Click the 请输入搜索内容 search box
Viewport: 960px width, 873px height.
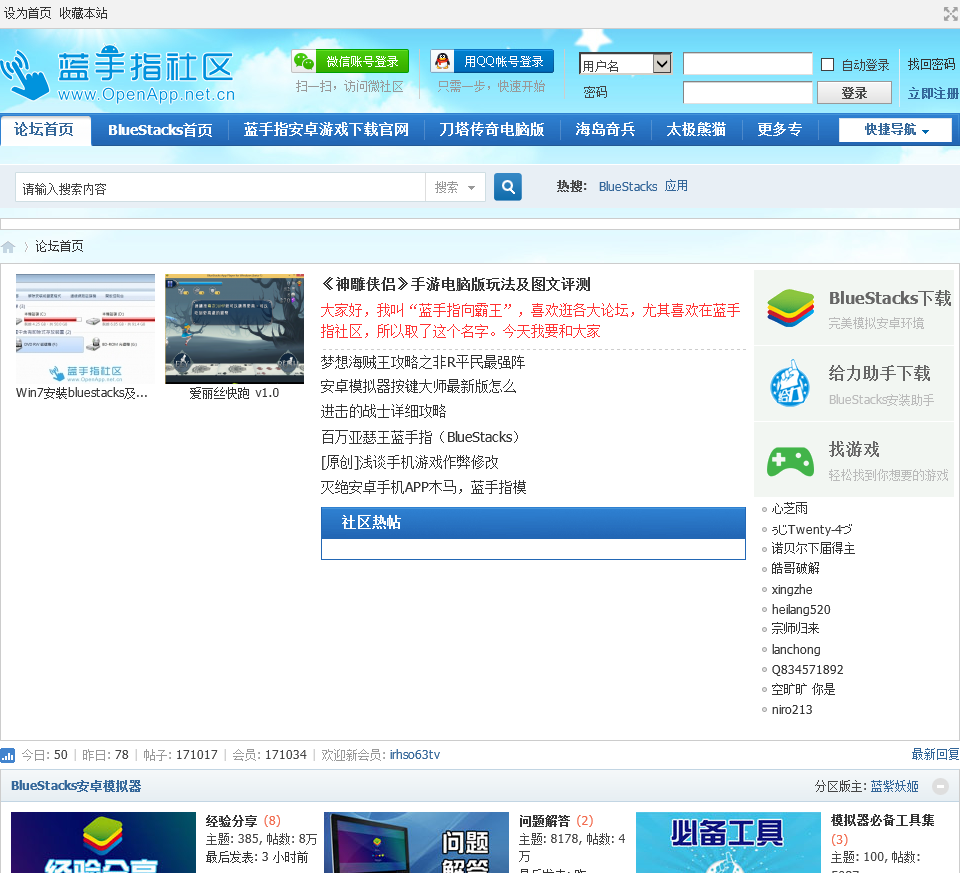tap(220, 187)
